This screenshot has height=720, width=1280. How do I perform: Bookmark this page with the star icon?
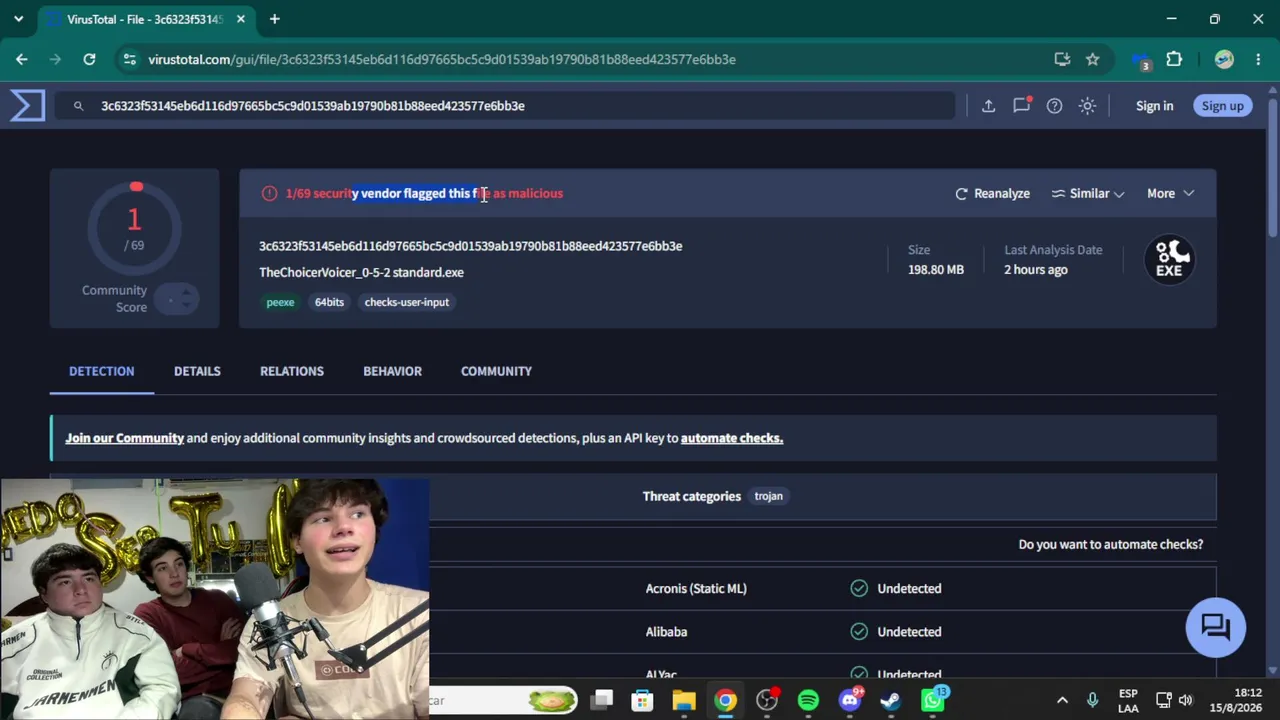(x=1093, y=59)
